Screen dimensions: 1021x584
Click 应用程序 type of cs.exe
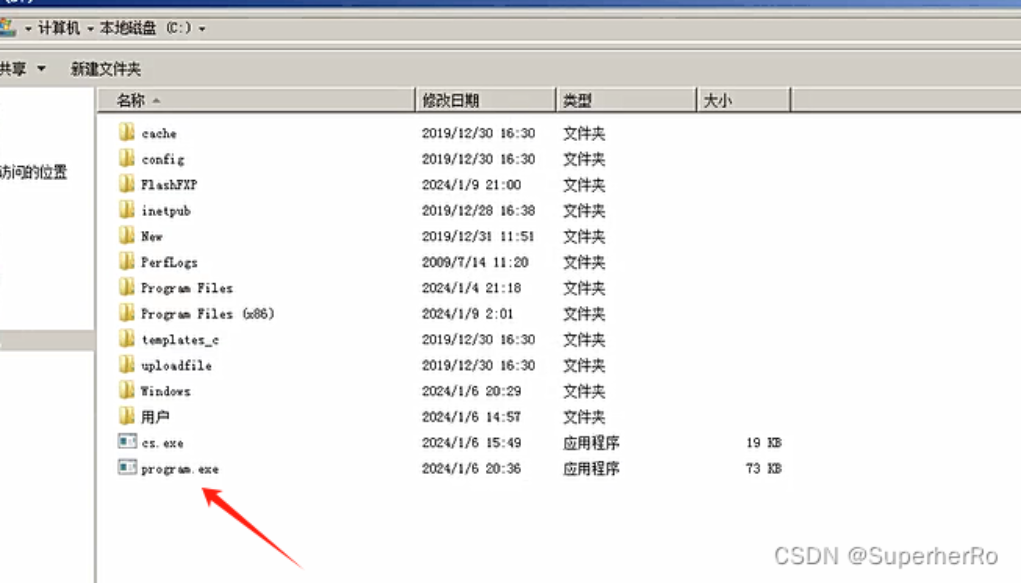tap(591, 443)
